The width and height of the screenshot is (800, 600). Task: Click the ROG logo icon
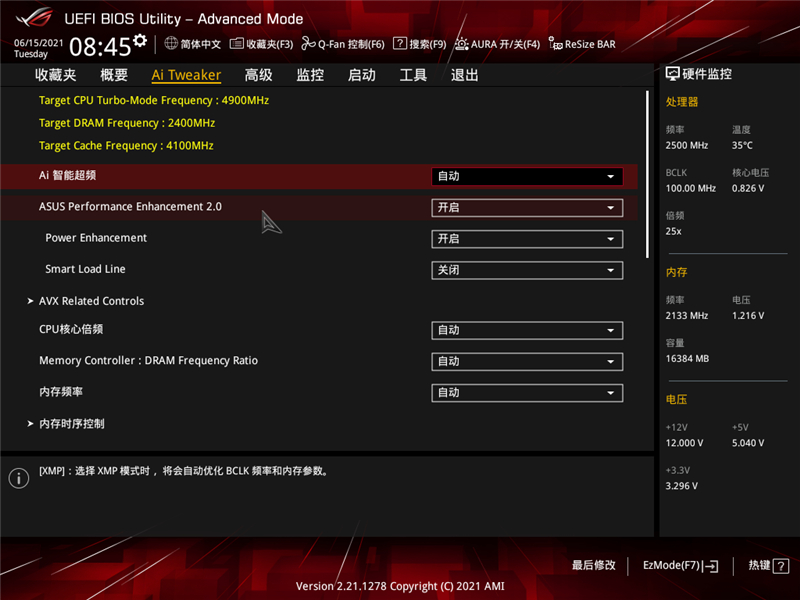tap(34, 18)
